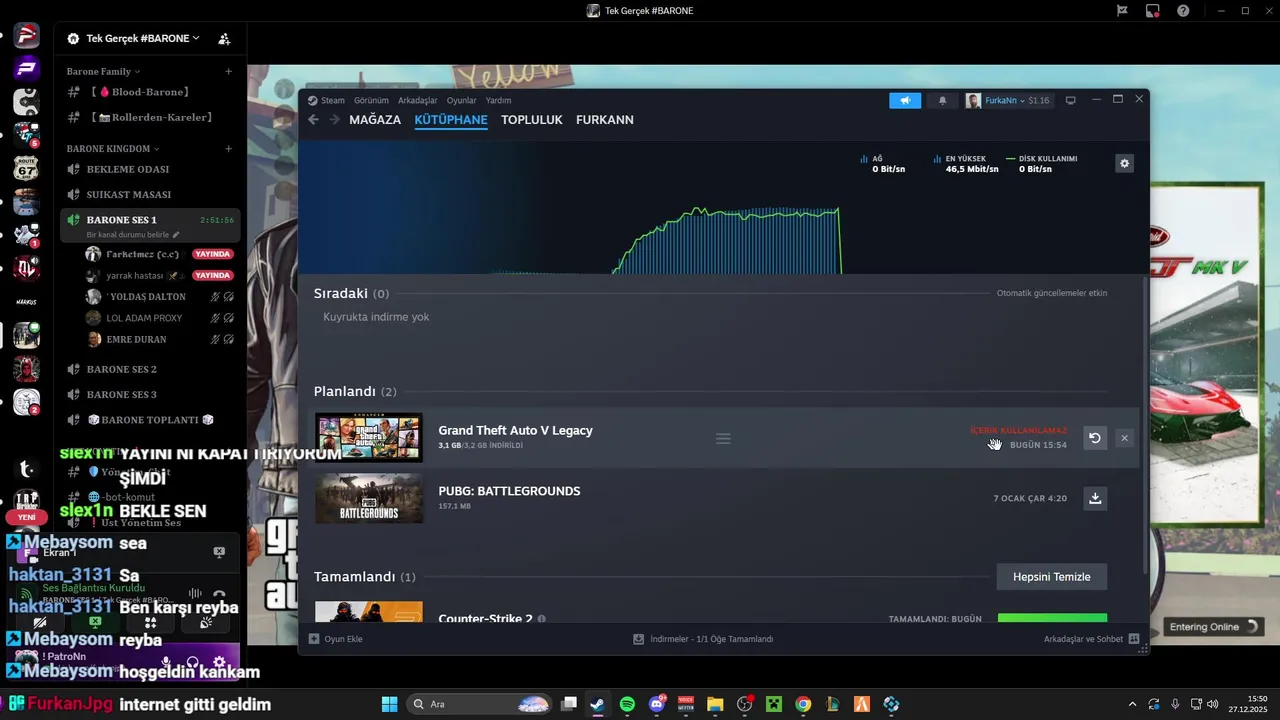Screen dimensions: 1280x720
Task: Toggle Discord noise suppression waveform icon
Action: (195, 595)
